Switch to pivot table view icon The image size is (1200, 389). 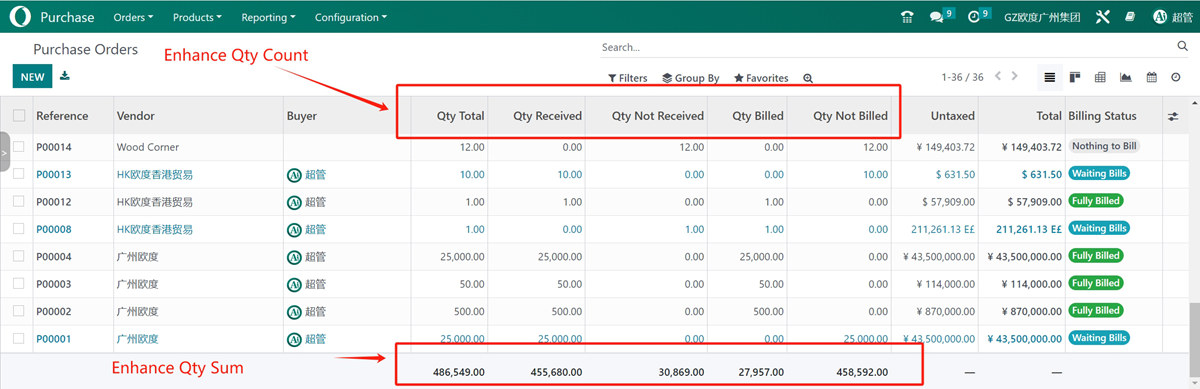pyautogui.click(x=1100, y=77)
